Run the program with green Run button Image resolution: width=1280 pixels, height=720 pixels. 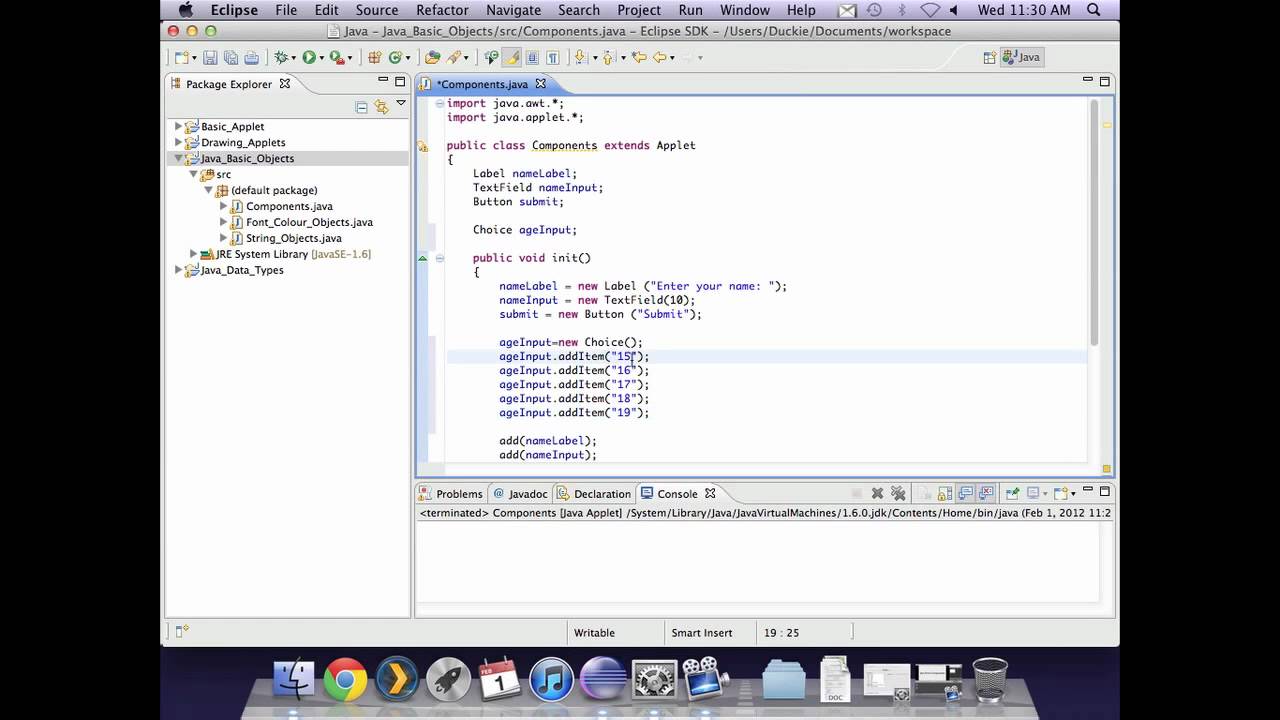tap(309, 57)
